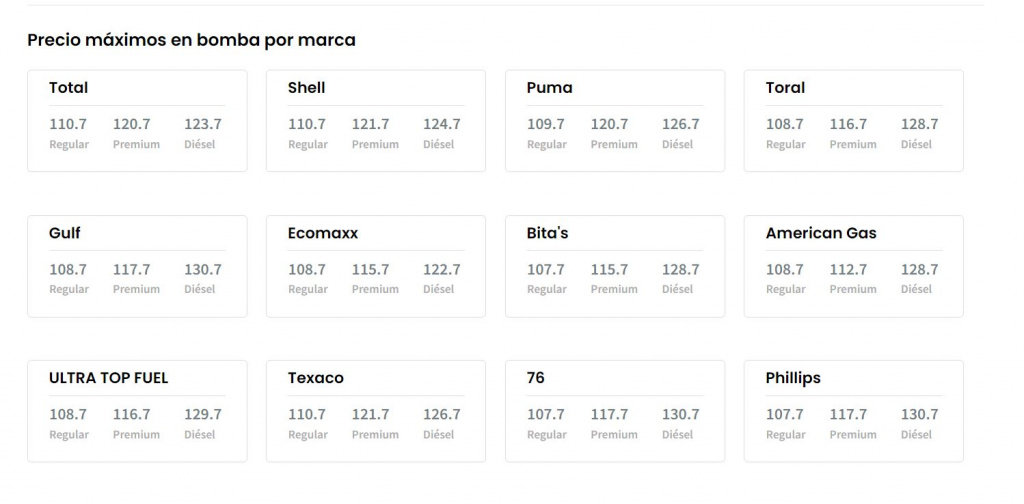1024x504 pixels.
Task: Click the Bita's brand name
Action: pyautogui.click(x=548, y=233)
